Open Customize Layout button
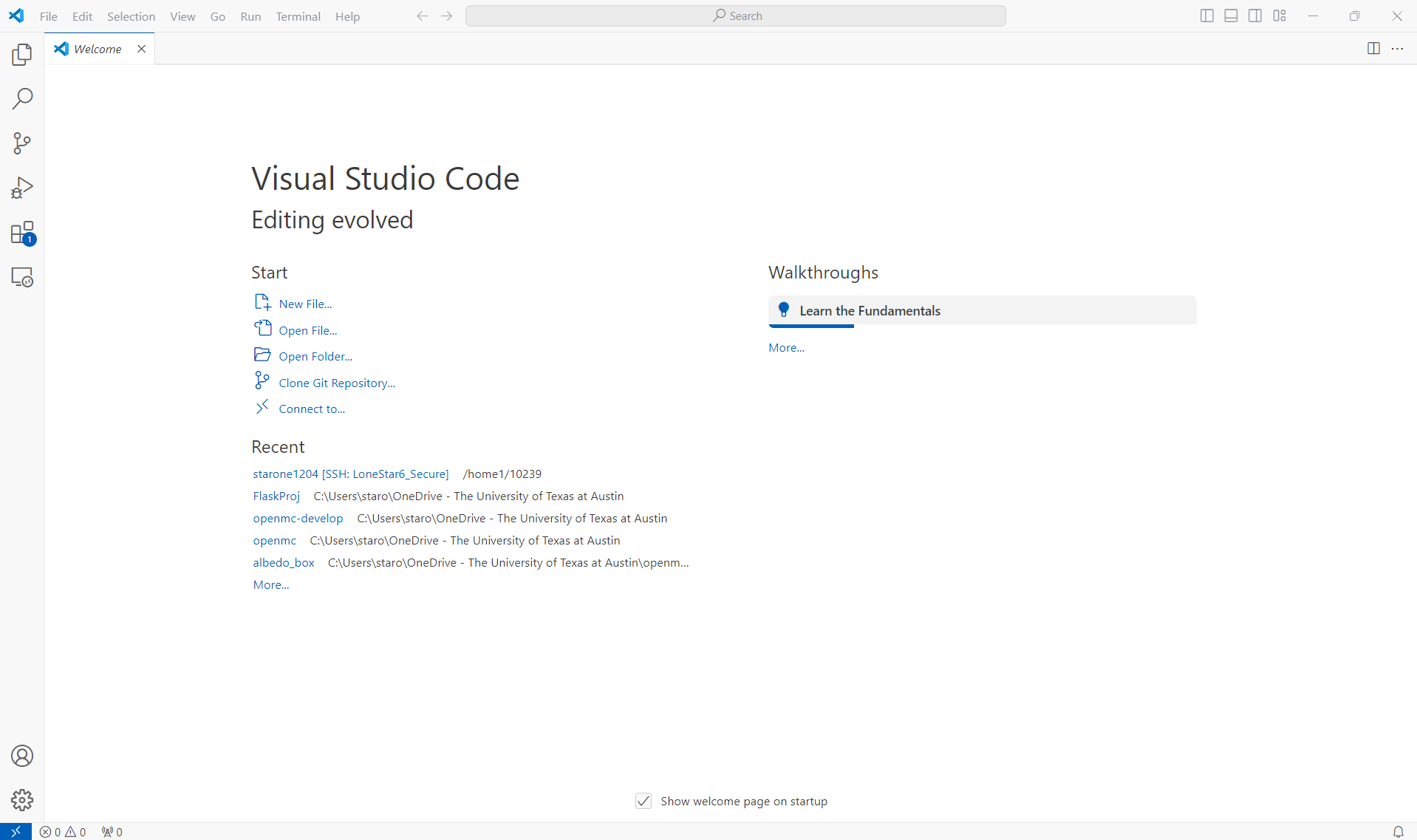 pyautogui.click(x=1280, y=16)
